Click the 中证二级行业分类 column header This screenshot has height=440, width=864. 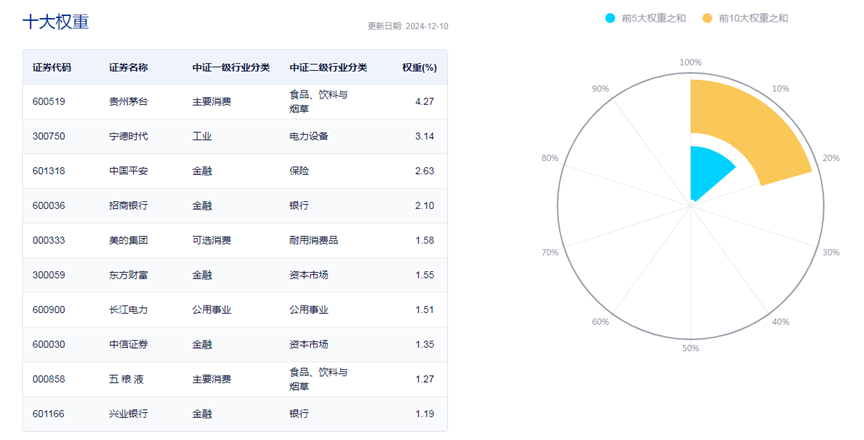tap(328, 68)
